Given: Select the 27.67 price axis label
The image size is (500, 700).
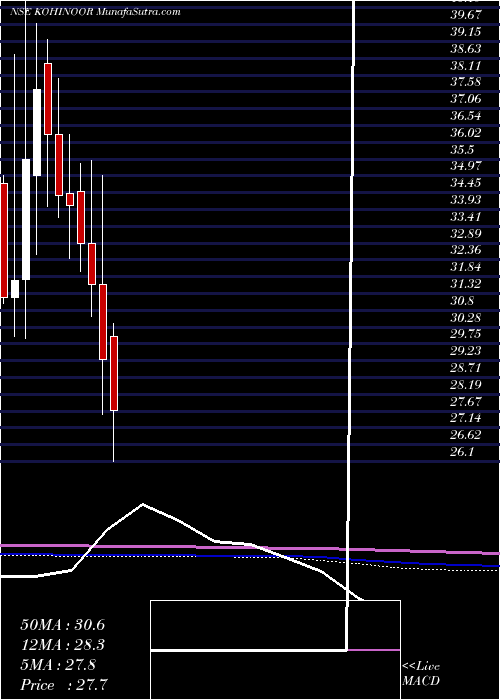Looking at the screenshot, I should coord(466,402).
